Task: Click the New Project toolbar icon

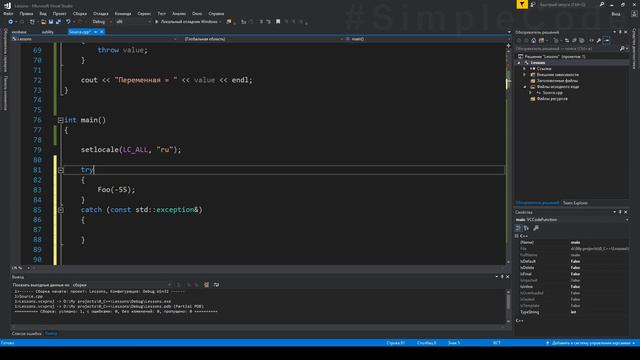Action: 32,22
